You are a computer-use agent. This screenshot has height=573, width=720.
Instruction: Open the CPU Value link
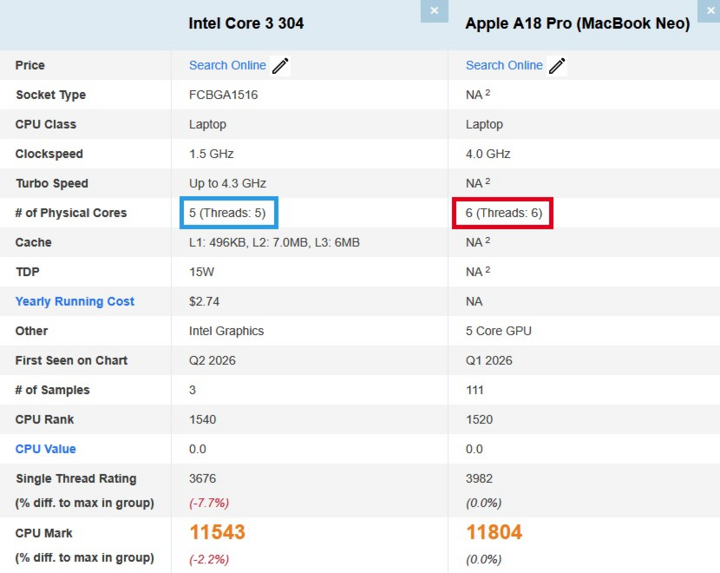tap(45, 449)
